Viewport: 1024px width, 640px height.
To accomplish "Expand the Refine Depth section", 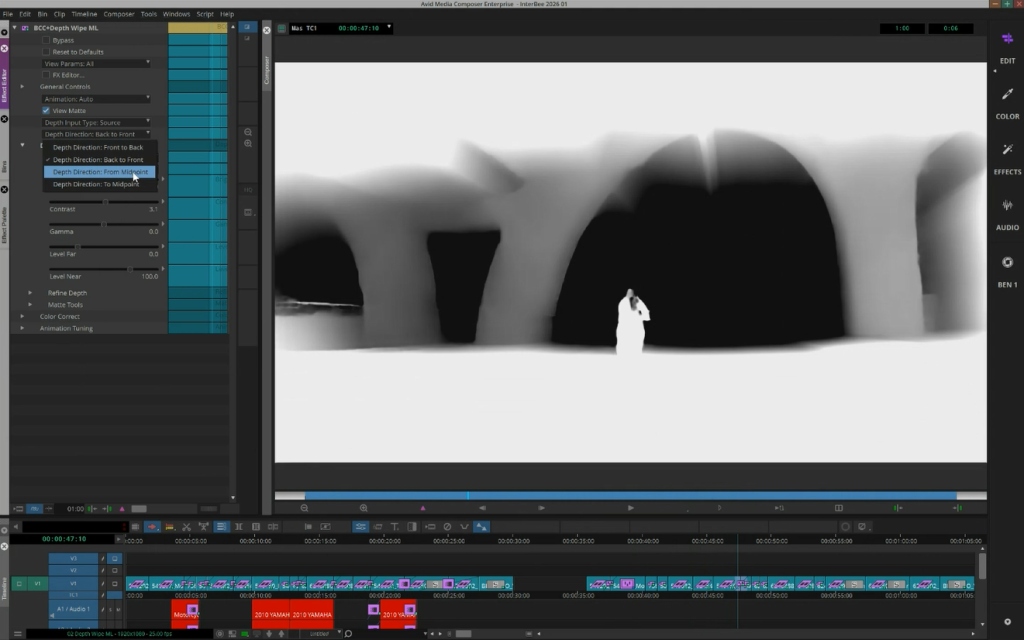I will point(30,293).
